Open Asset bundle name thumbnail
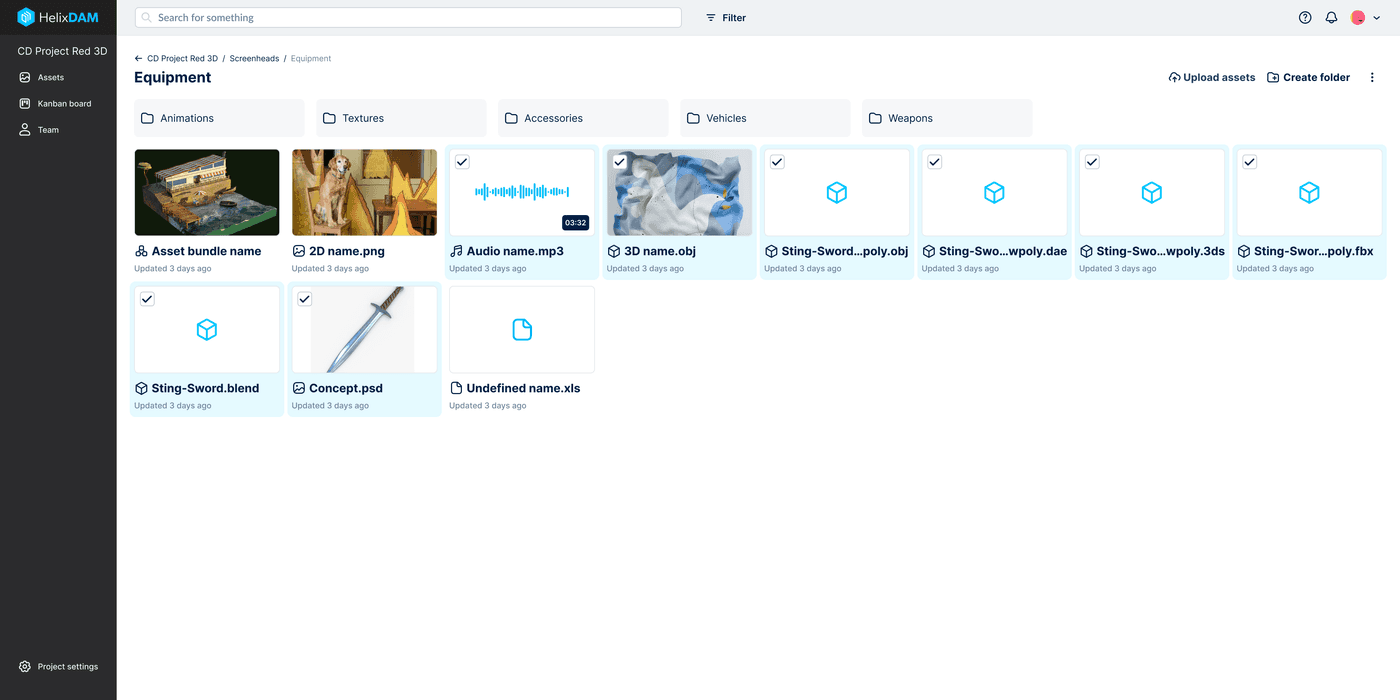The width and height of the screenshot is (1400, 700). 207,192
